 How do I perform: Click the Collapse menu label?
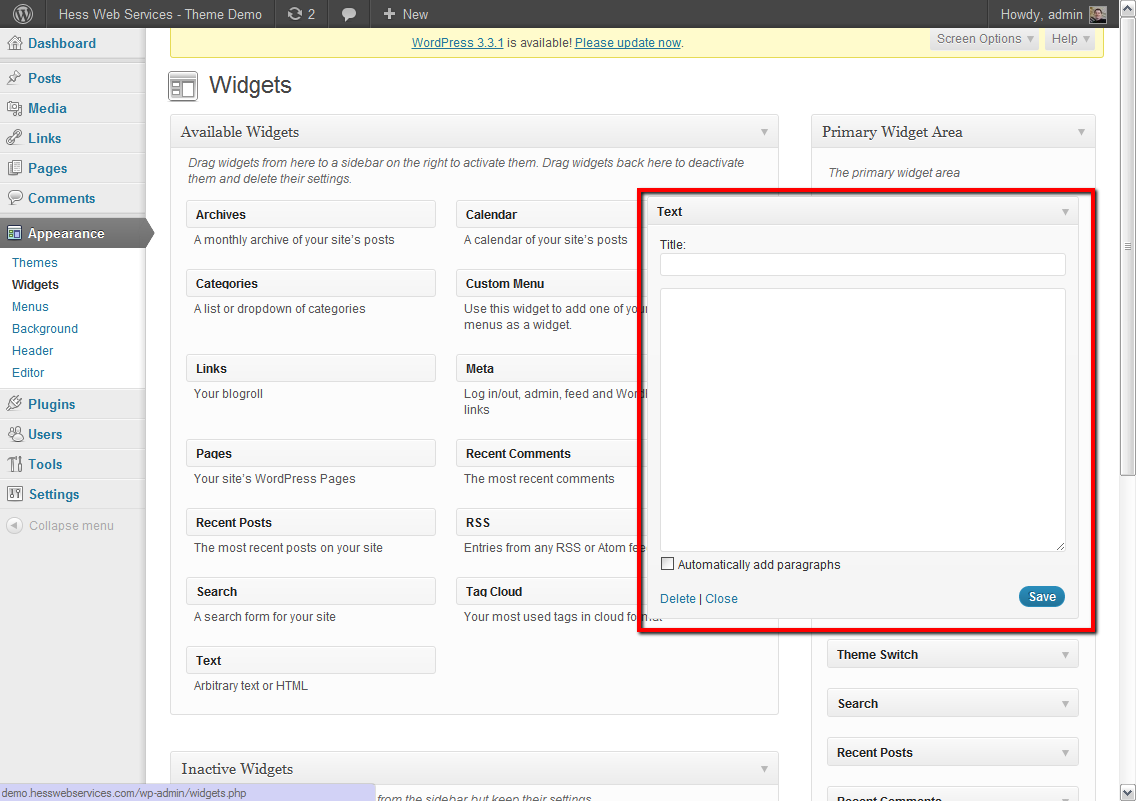(71, 526)
